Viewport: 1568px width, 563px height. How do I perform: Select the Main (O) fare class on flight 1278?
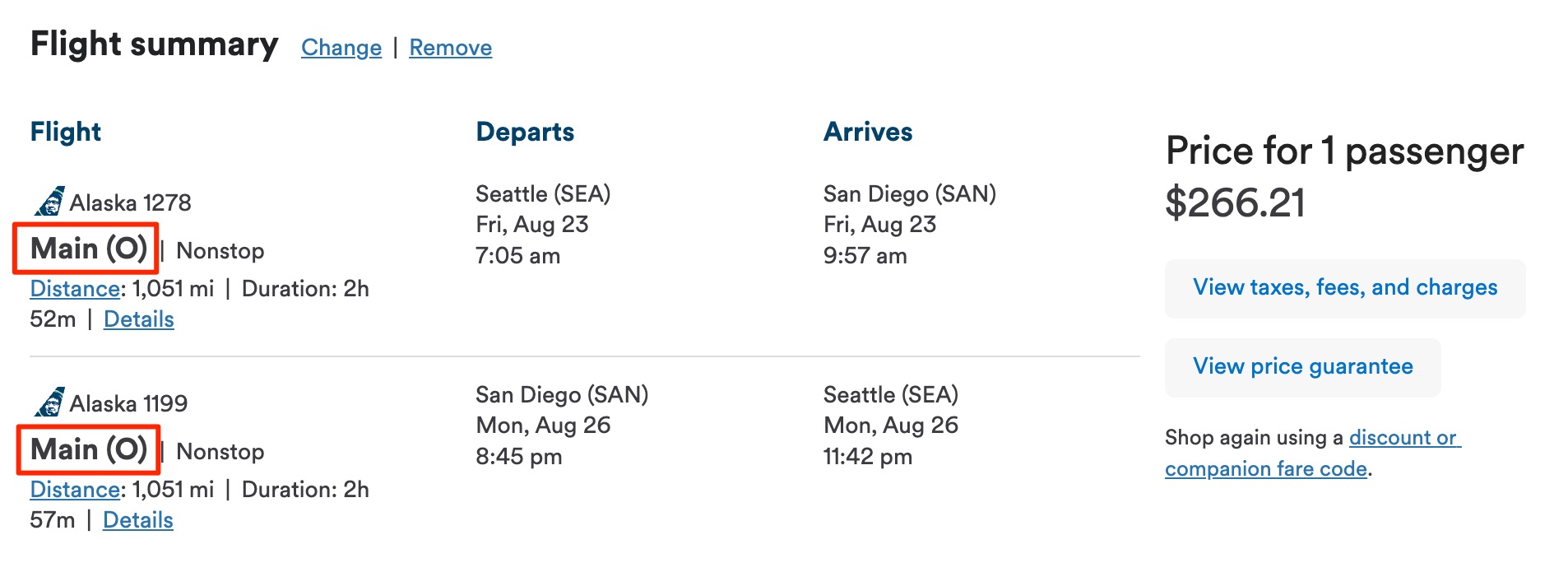pos(88,249)
